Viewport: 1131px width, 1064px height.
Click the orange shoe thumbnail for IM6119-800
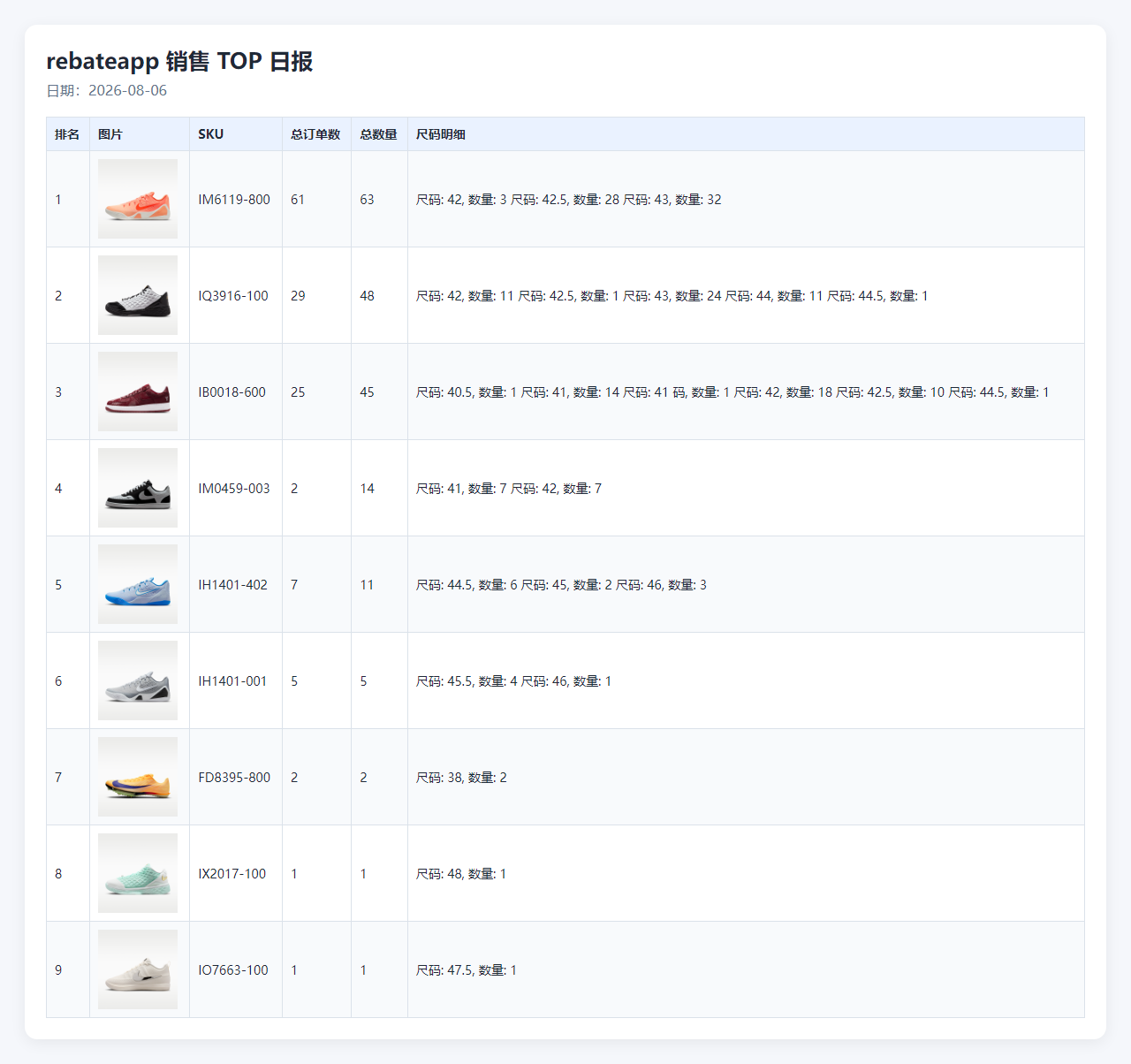pyautogui.click(x=138, y=199)
